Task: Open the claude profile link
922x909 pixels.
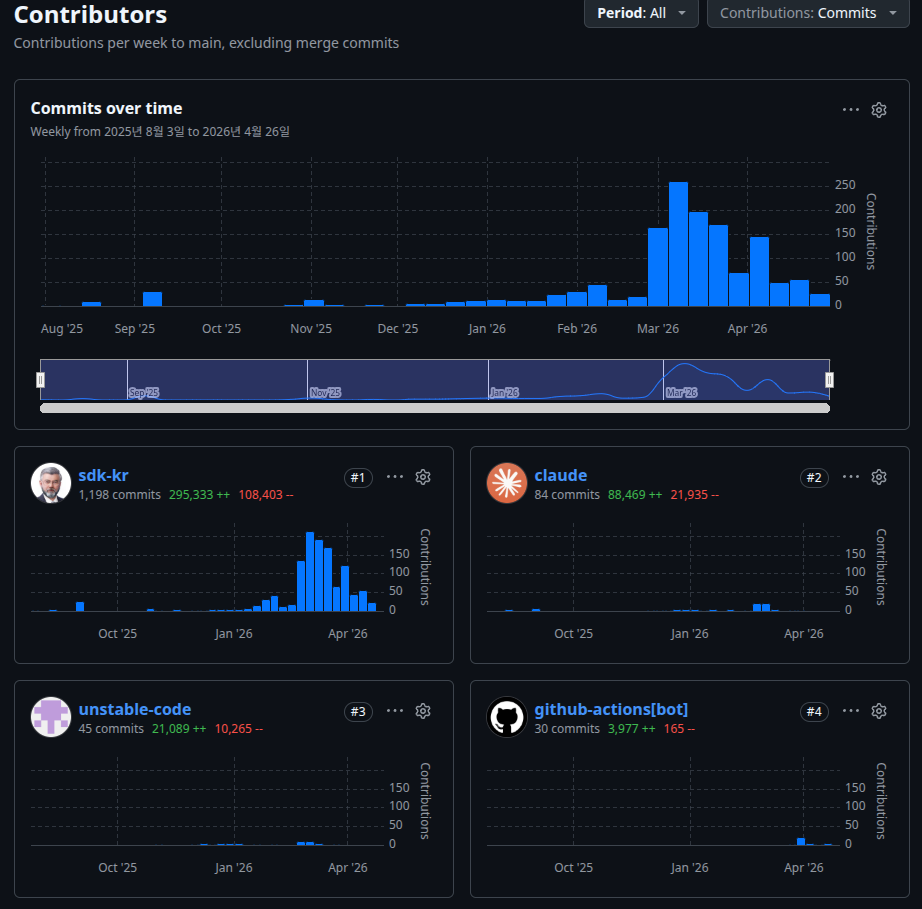Action: click(x=560, y=475)
